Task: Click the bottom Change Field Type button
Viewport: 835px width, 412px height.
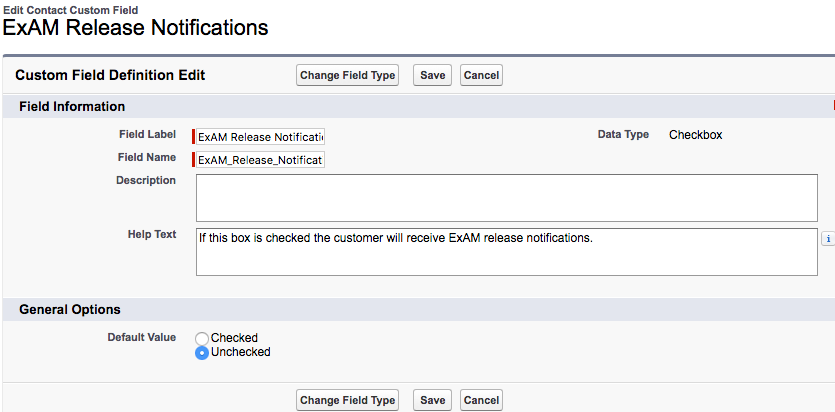Action: [x=347, y=400]
